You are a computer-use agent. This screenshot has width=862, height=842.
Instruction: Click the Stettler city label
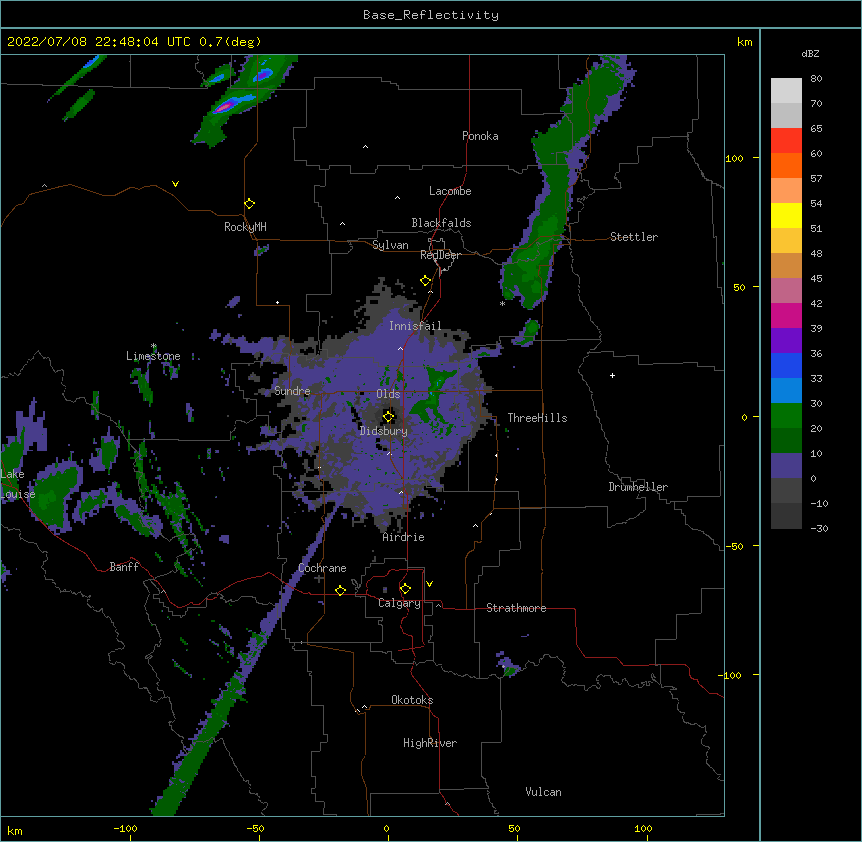click(633, 237)
